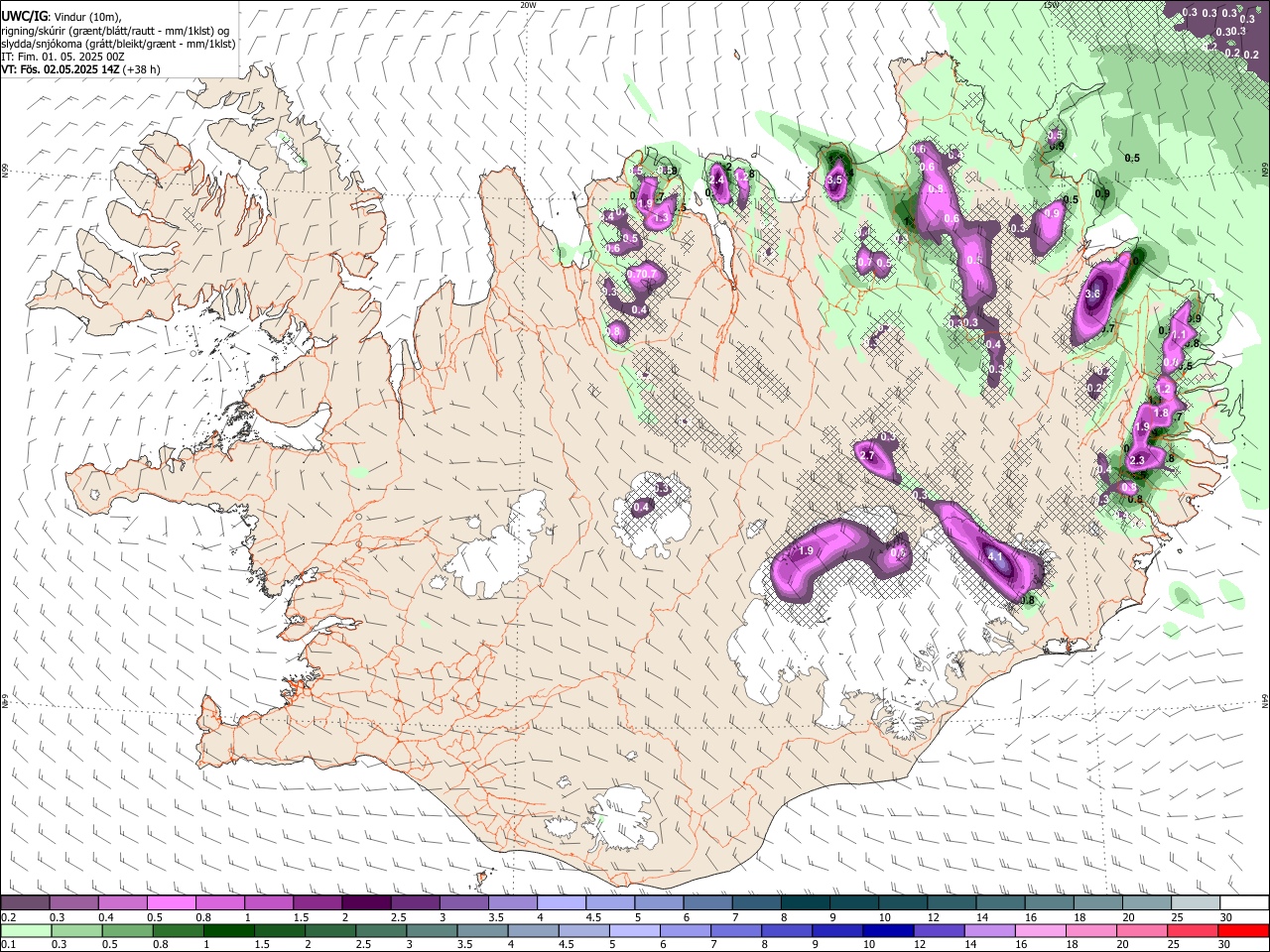Click the '3.6' snowfall value on the map

pyautogui.click(x=1093, y=295)
